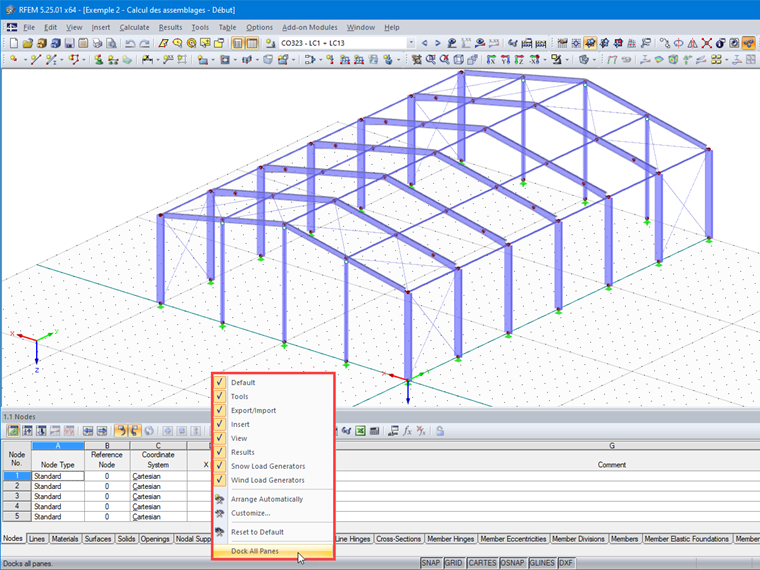Choose Dock All Panes menu entry

tap(273, 551)
